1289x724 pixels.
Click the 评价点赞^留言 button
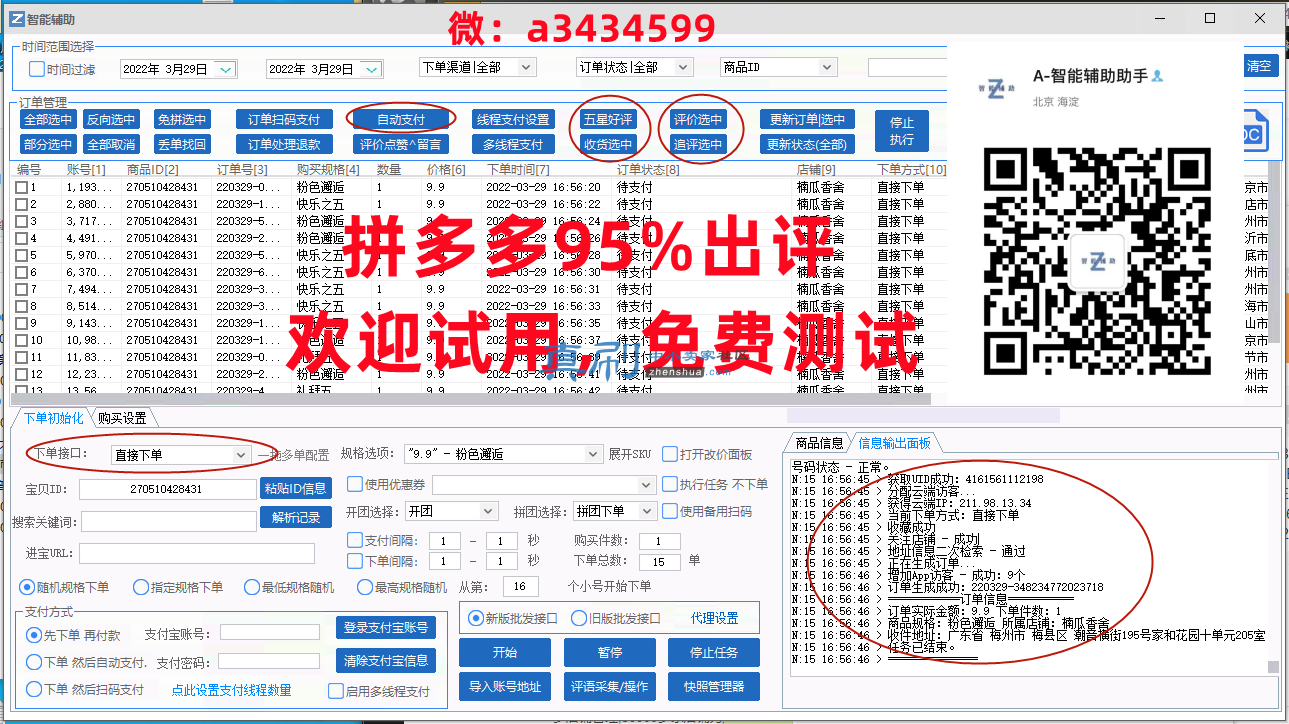tap(401, 145)
